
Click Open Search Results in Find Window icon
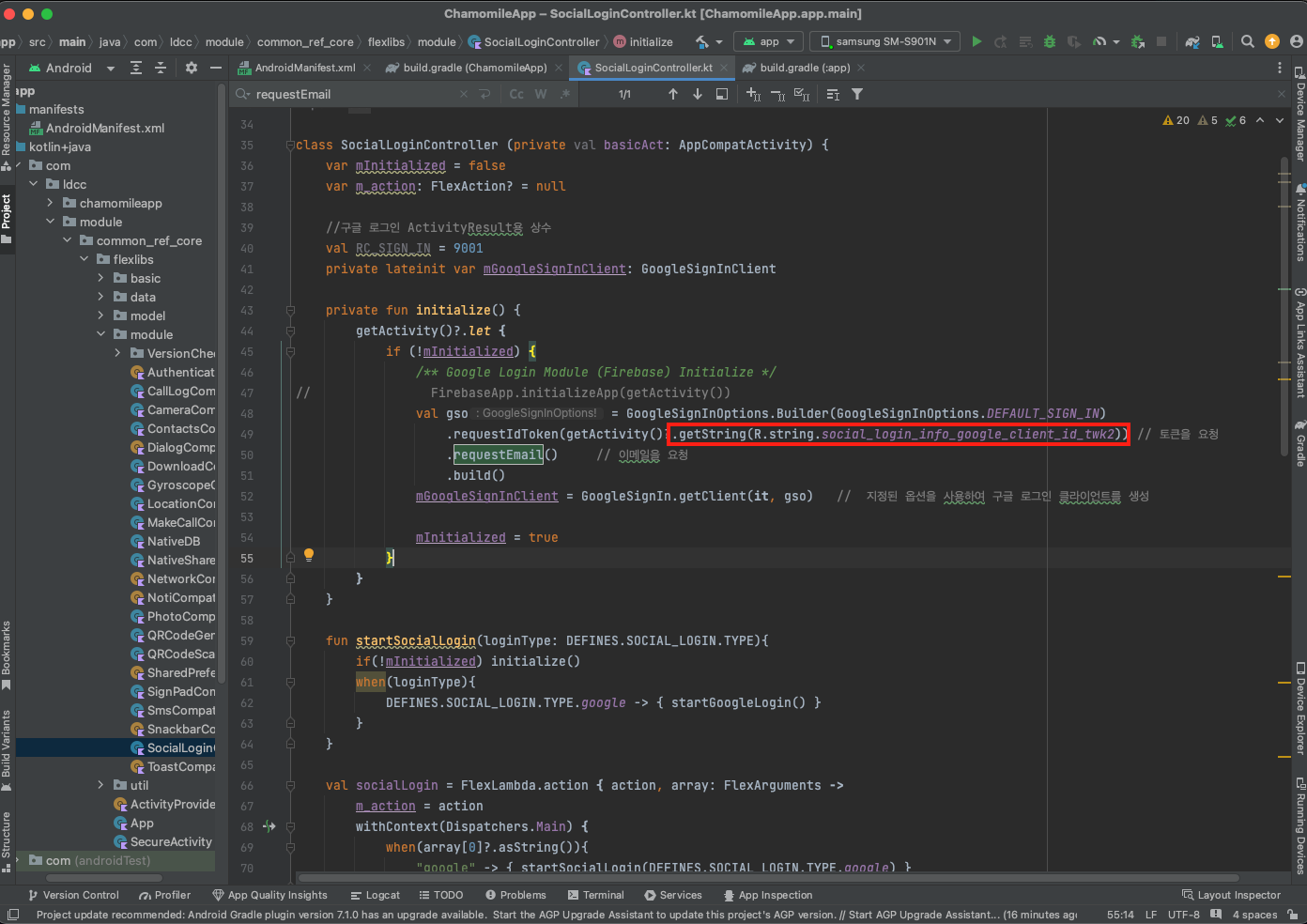point(722,94)
